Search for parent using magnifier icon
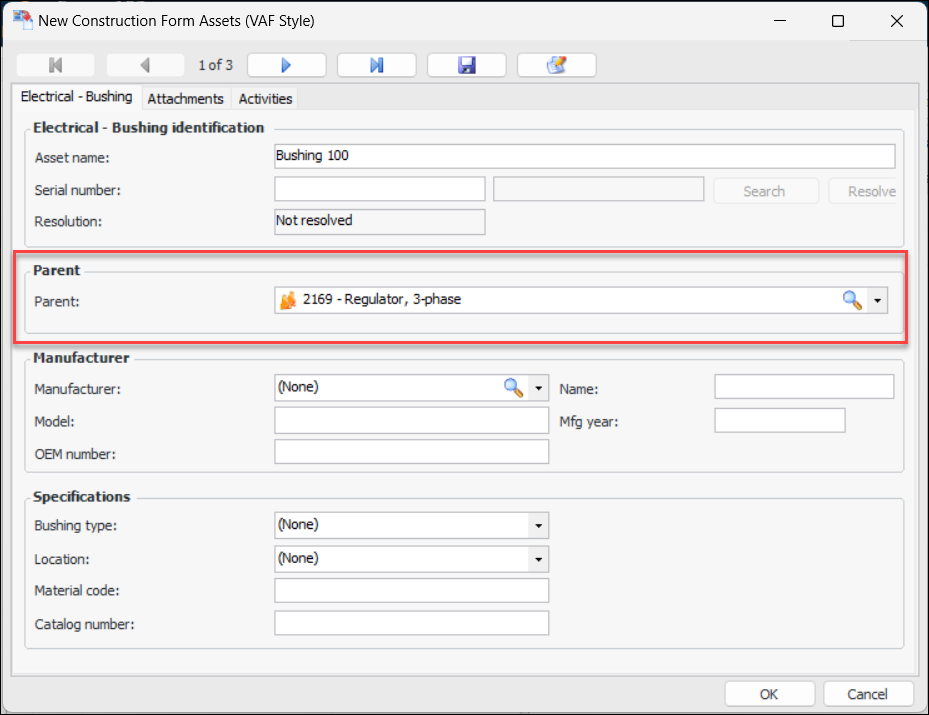929x715 pixels. (852, 300)
